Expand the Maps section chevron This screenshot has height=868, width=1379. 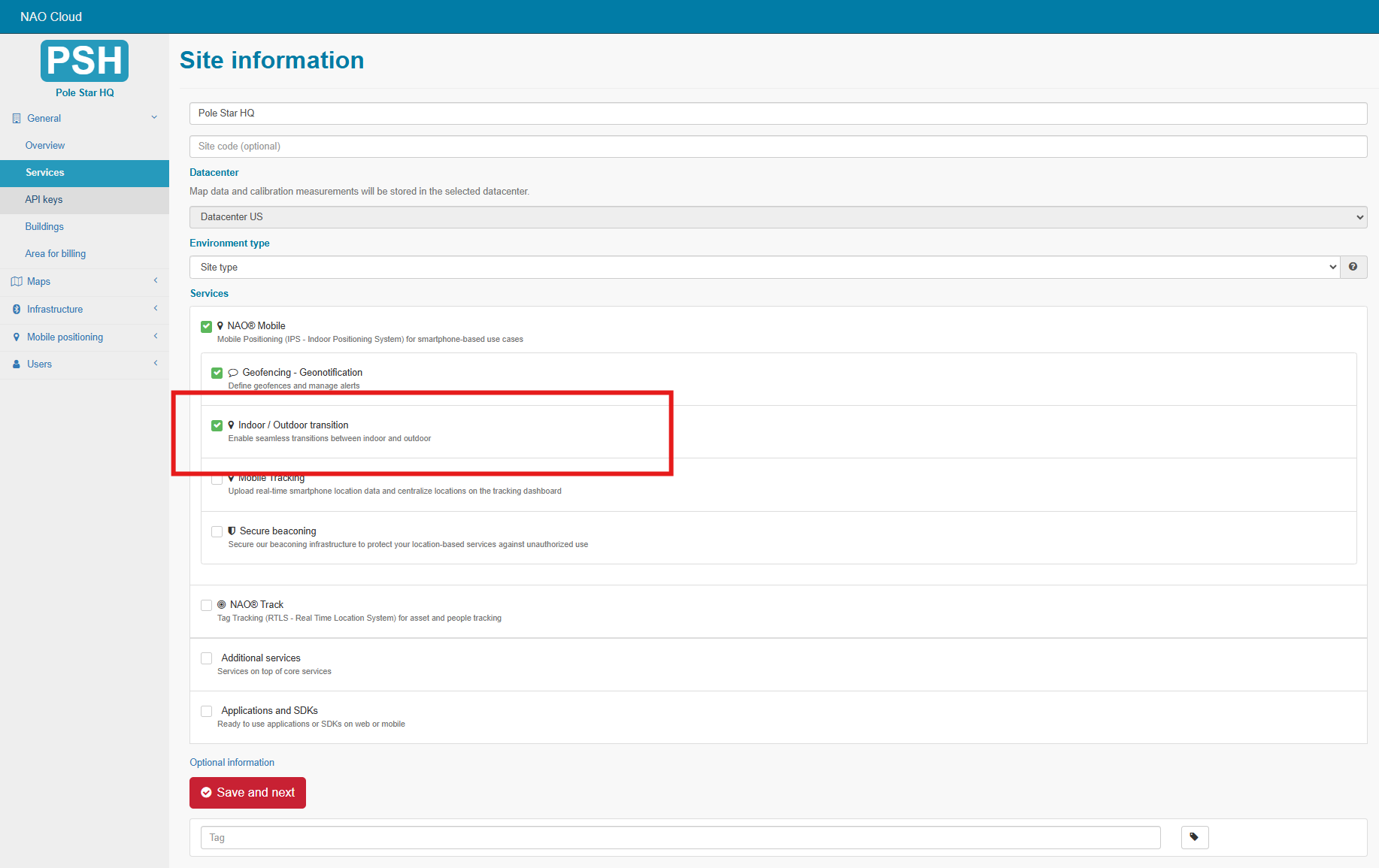coord(156,280)
